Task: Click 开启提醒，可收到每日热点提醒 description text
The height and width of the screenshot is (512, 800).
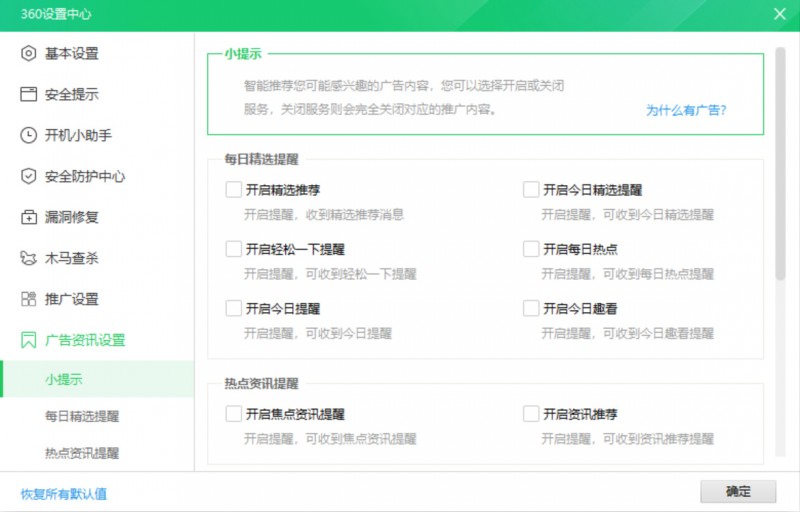Action: (x=628, y=274)
